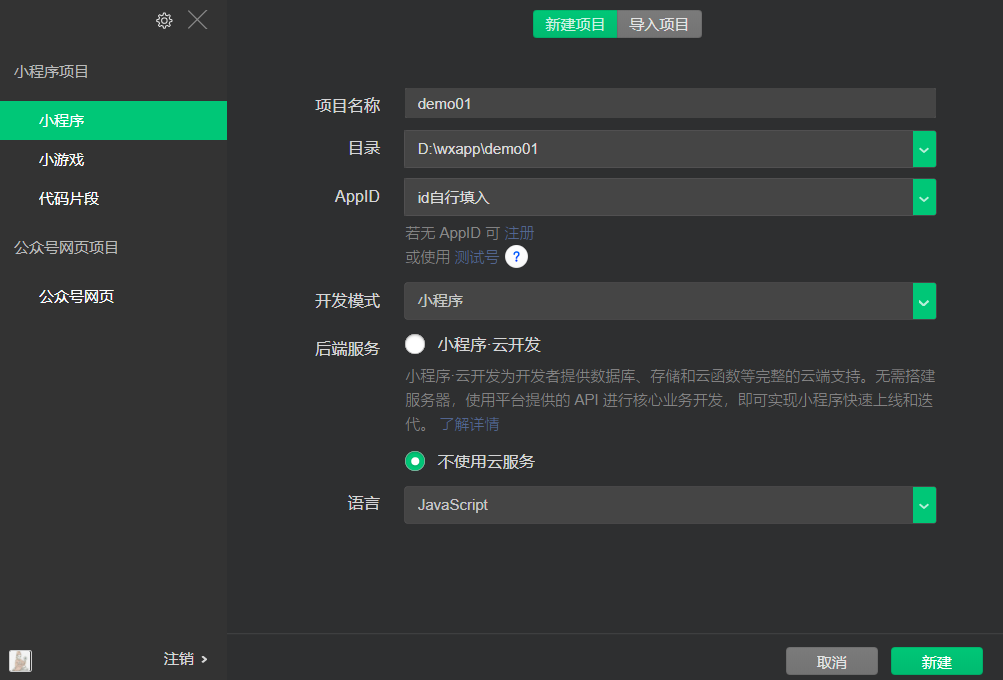1003x680 pixels.
Task: Open settings via the gear icon
Action: coord(164,20)
